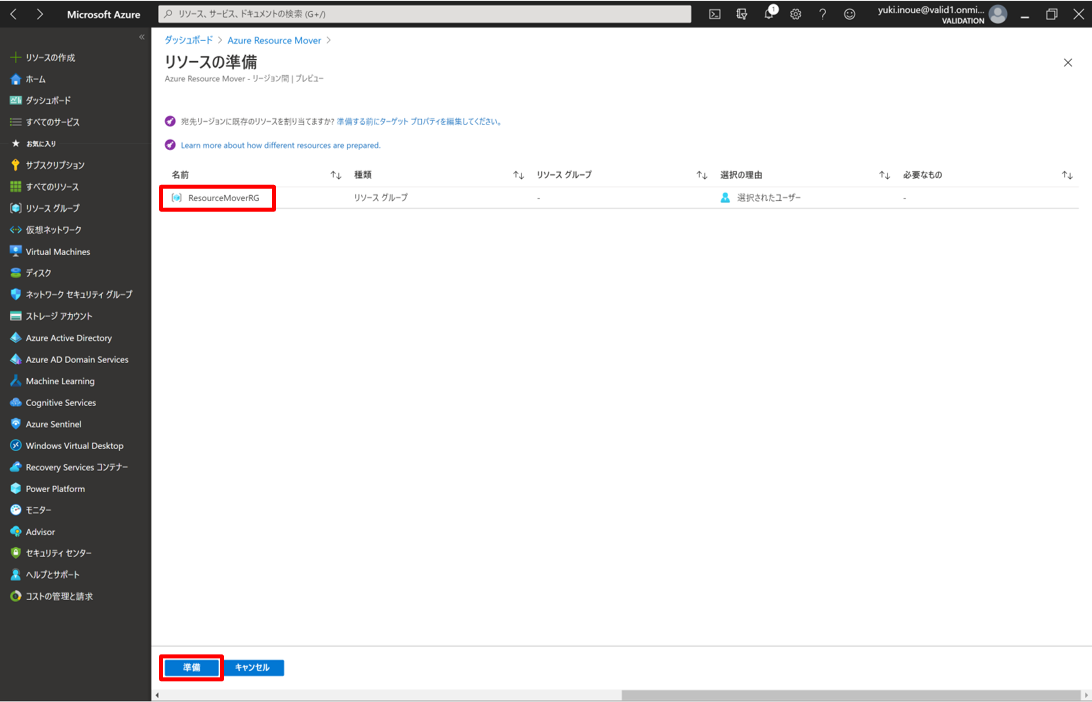Focus the Azure search box
The width and height of the screenshot is (1092, 702).
(425, 14)
